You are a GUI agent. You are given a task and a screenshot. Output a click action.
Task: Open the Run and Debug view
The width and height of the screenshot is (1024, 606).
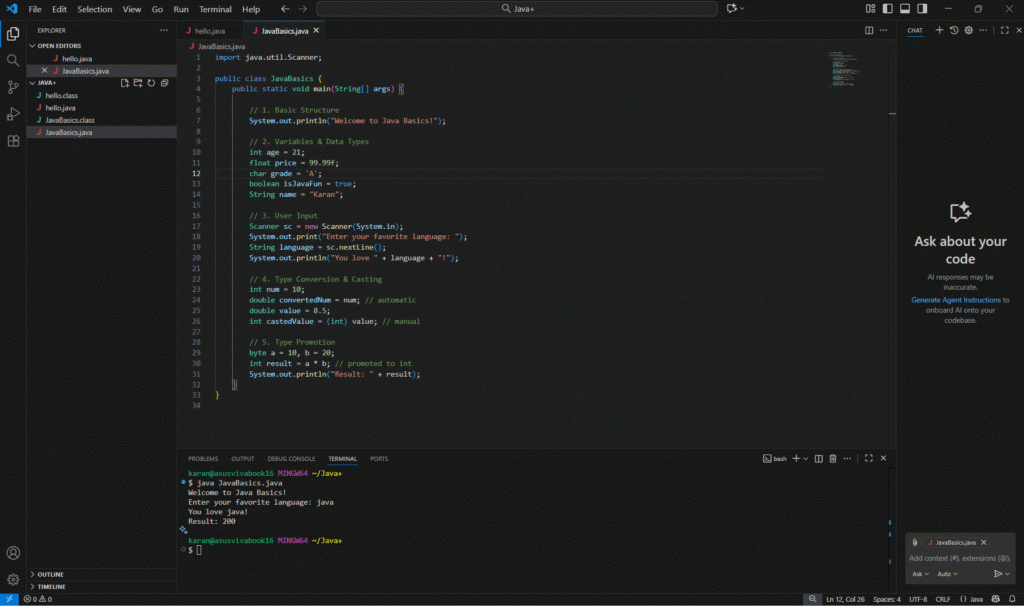click(12, 112)
